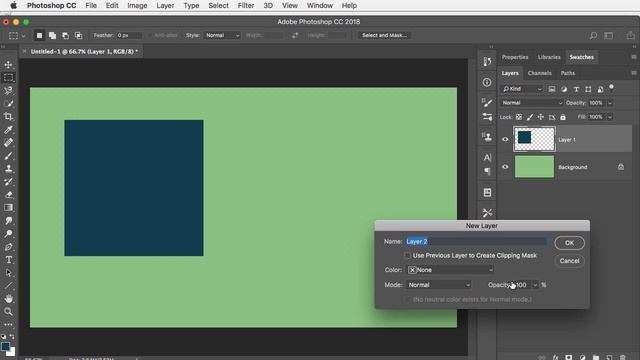Open Opacity dropdown arrow in New Layer
640x360 pixels.
pyautogui.click(x=535, y=285)
